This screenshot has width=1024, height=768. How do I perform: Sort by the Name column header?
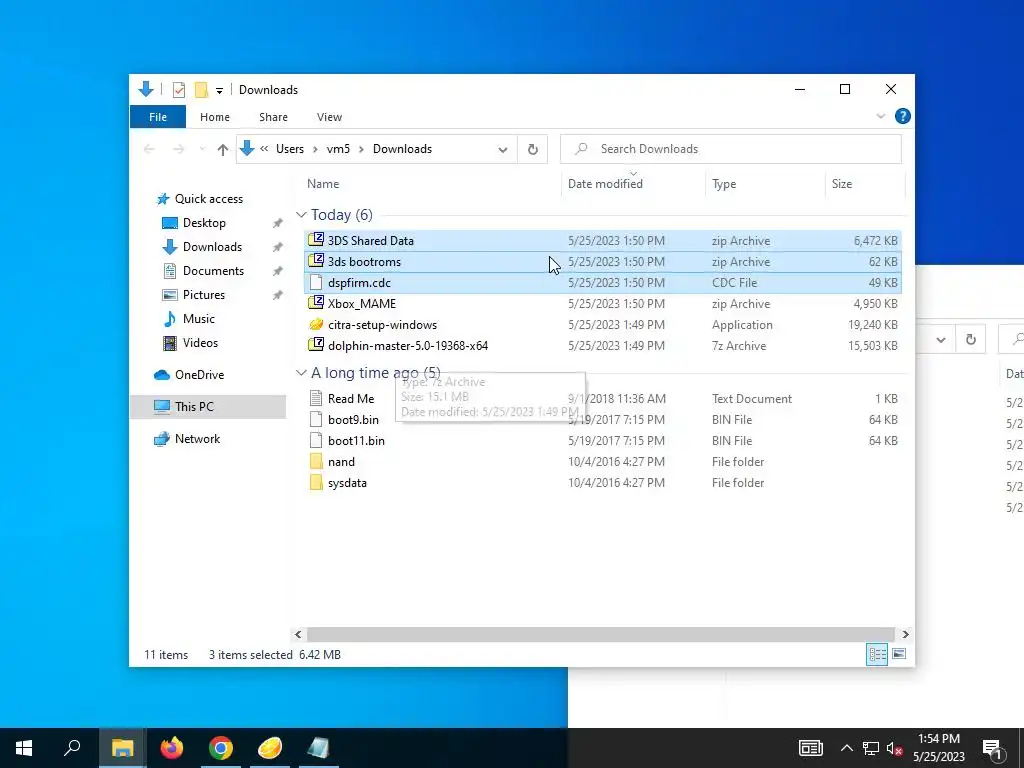pos(323,184)
